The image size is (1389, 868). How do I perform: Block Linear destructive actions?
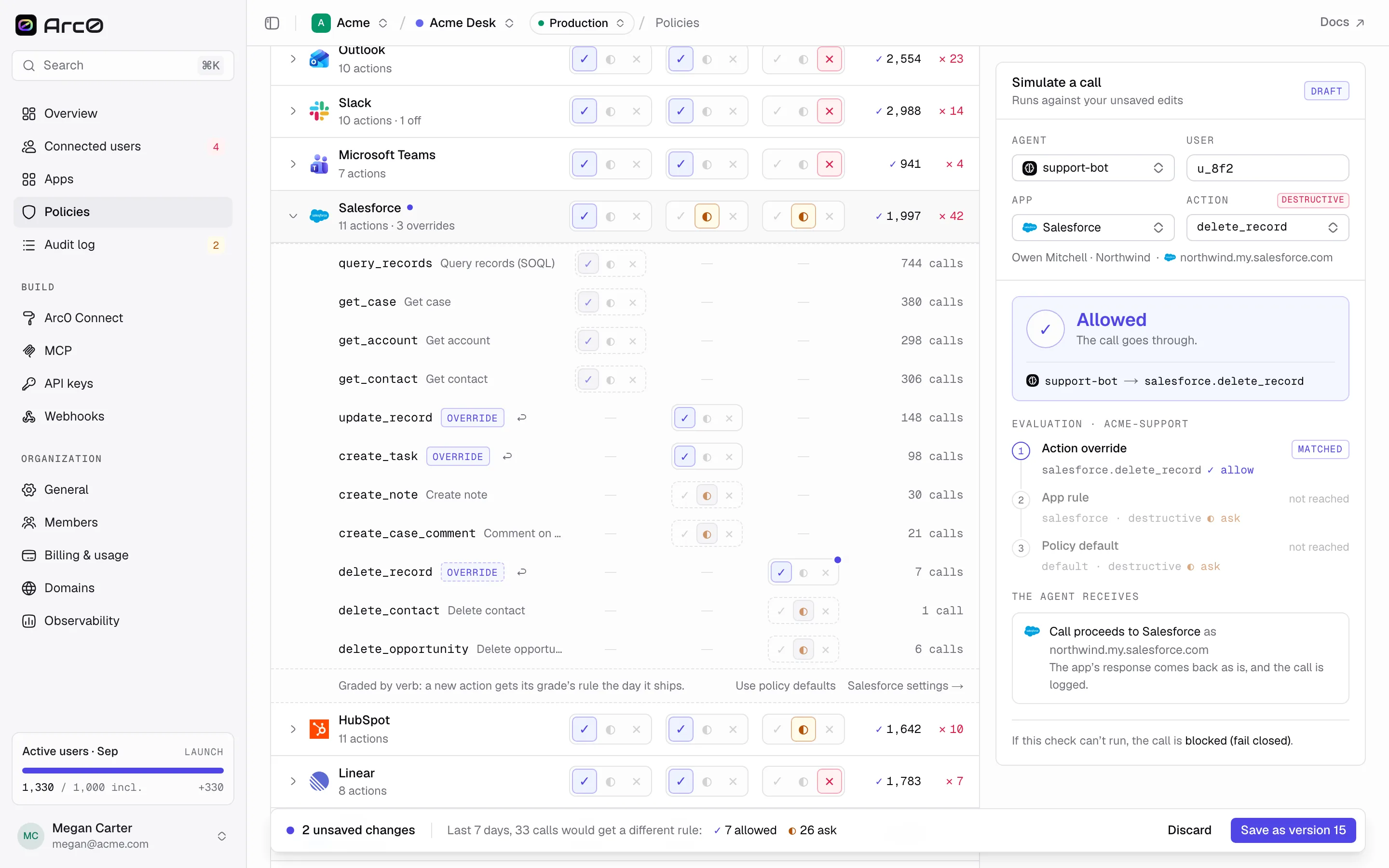click(830, 782)
